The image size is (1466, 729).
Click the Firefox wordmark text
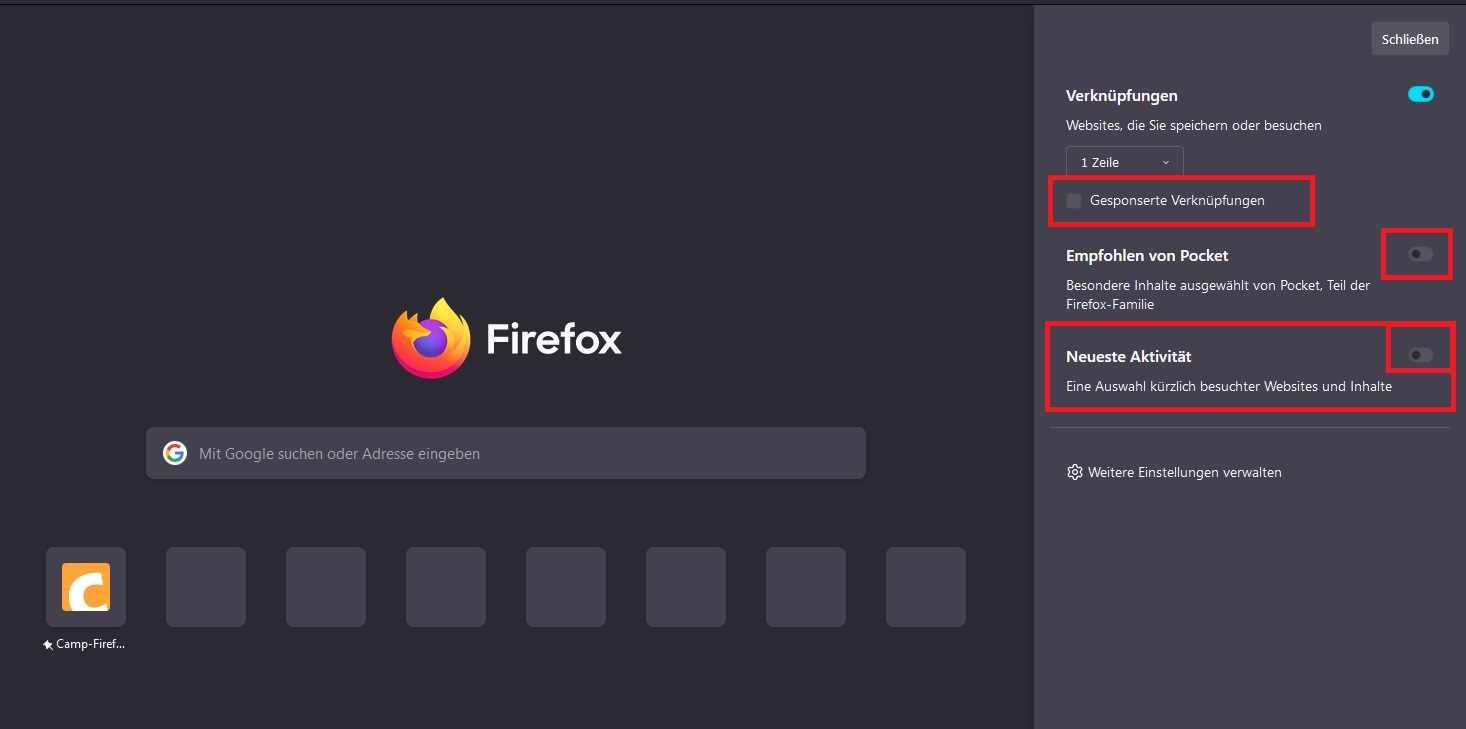[x=554, y=340]
